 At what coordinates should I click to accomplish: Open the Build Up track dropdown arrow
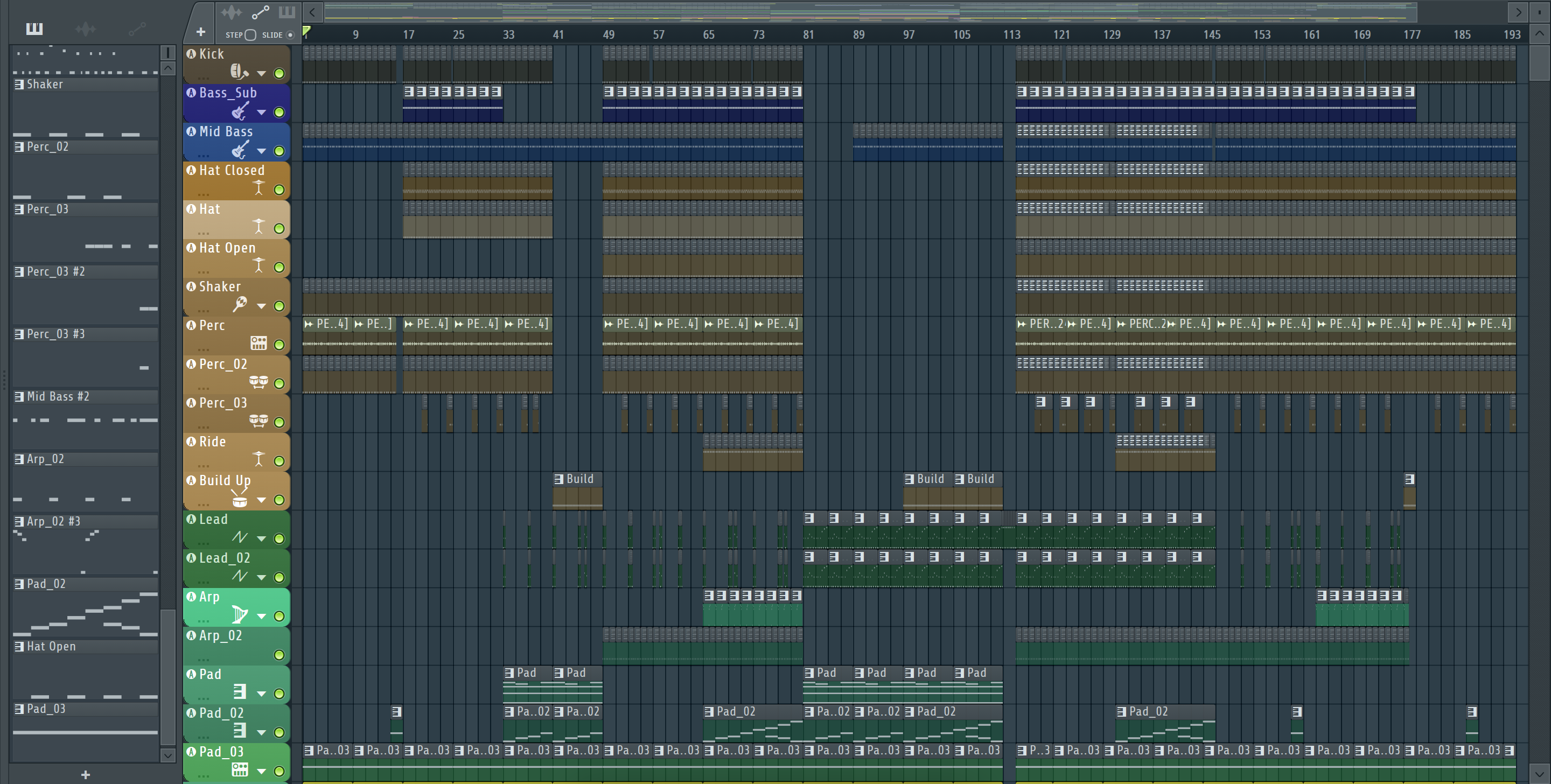(x=262, y=500)
